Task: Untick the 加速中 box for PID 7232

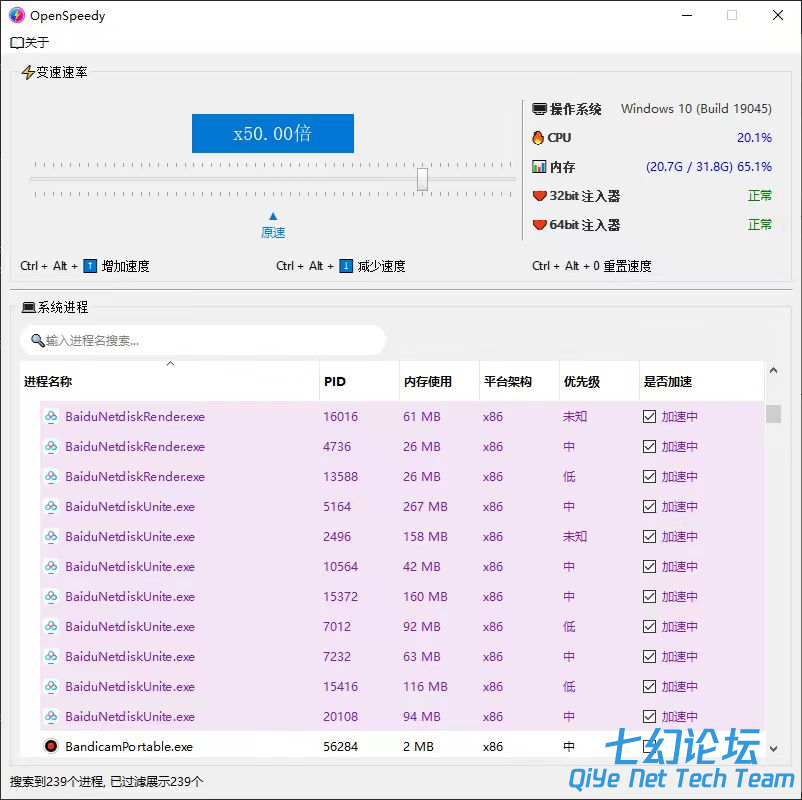Action: 649,657
